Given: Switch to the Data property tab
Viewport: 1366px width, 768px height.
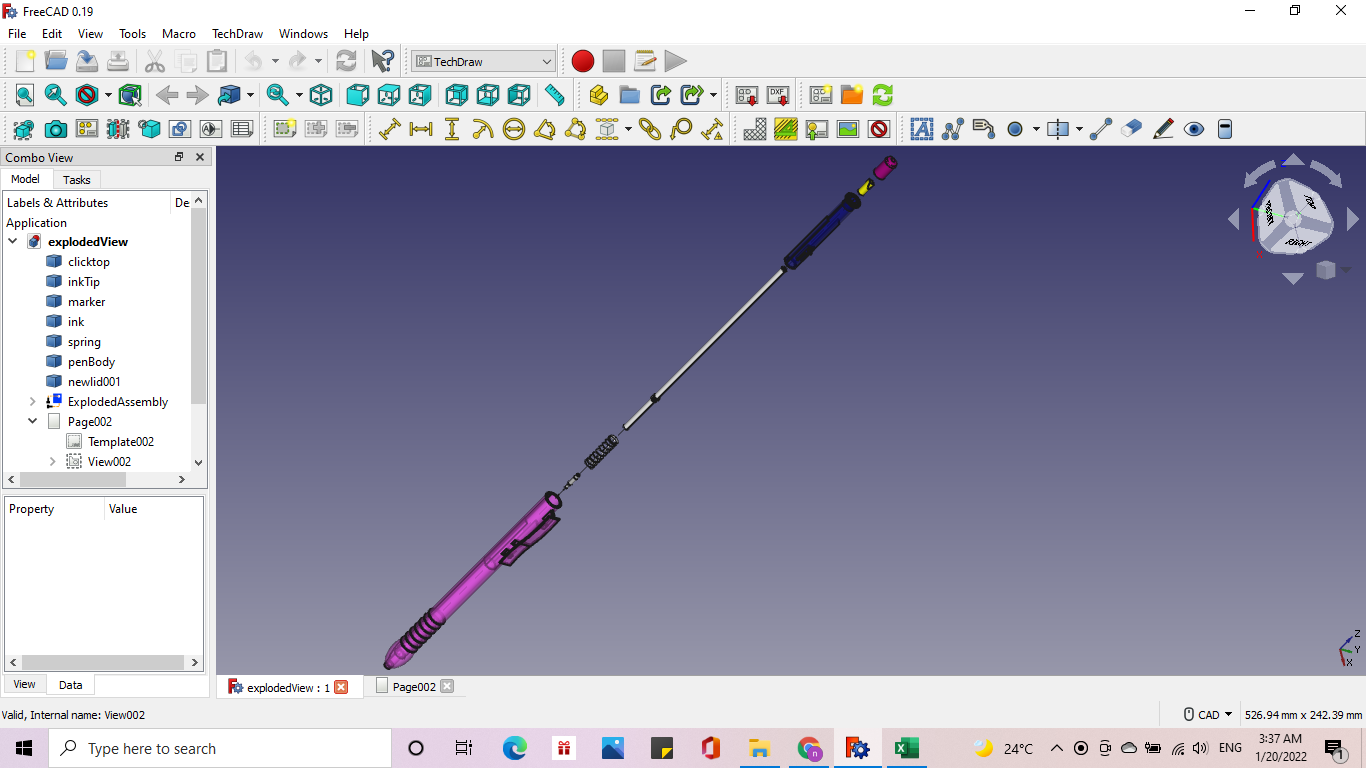Looking at the screenshot, I should 71,685.
